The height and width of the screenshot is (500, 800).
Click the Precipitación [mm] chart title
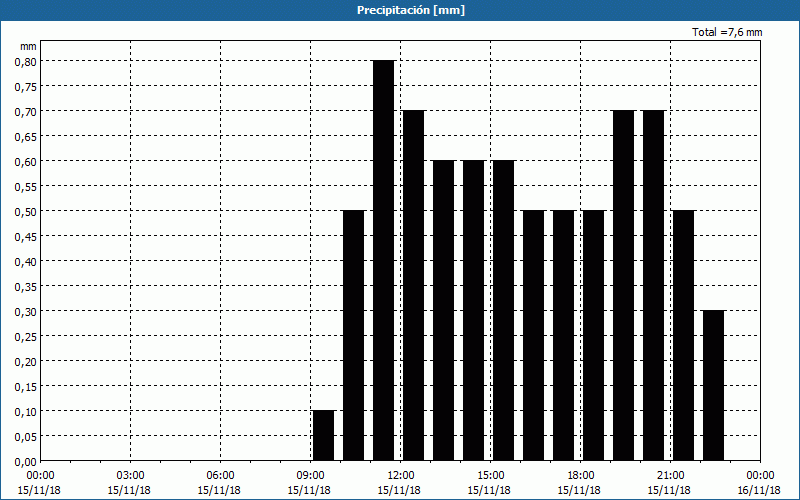[x=411, y=10]
